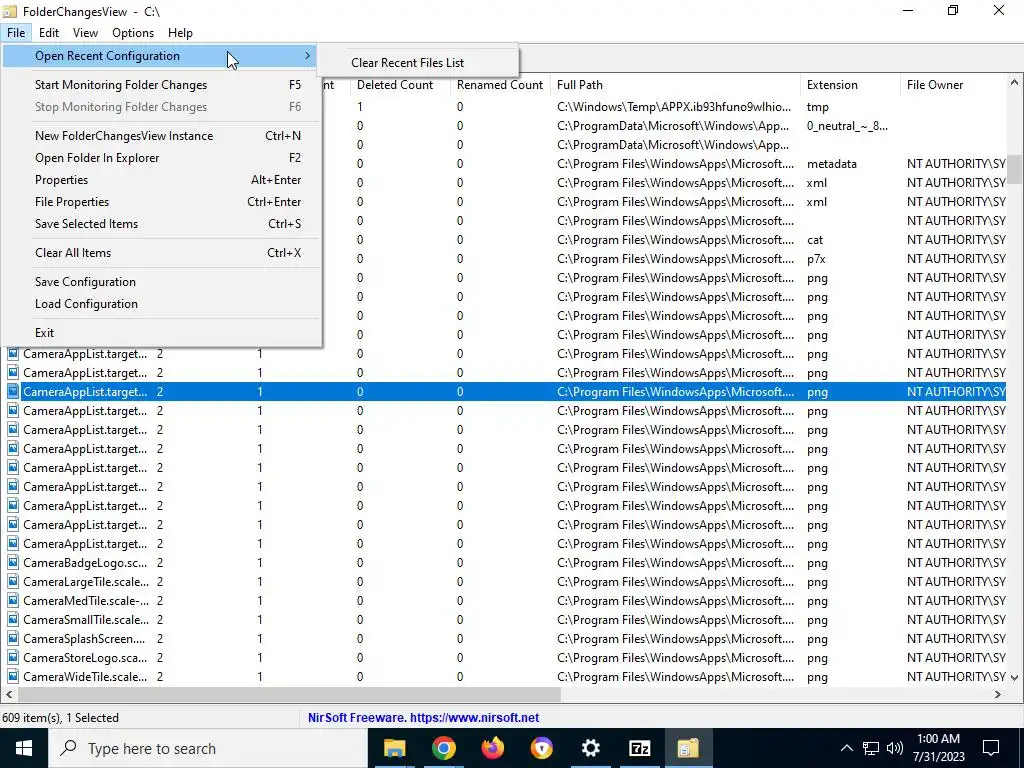Choose Exit from File menu
This screenshot has width=1024, height=768.
tap(161, 333)
